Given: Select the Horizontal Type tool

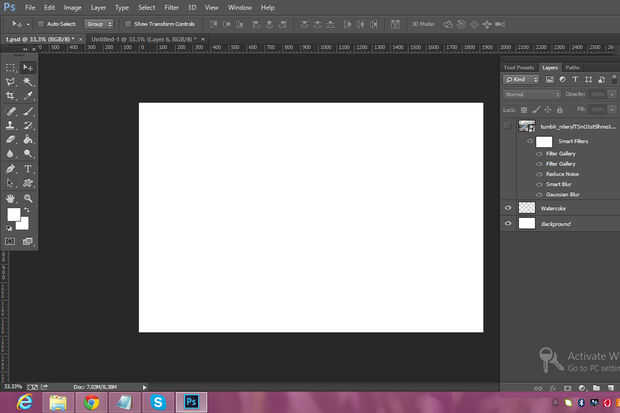Looking at the screenshot, I should point(28,168).
